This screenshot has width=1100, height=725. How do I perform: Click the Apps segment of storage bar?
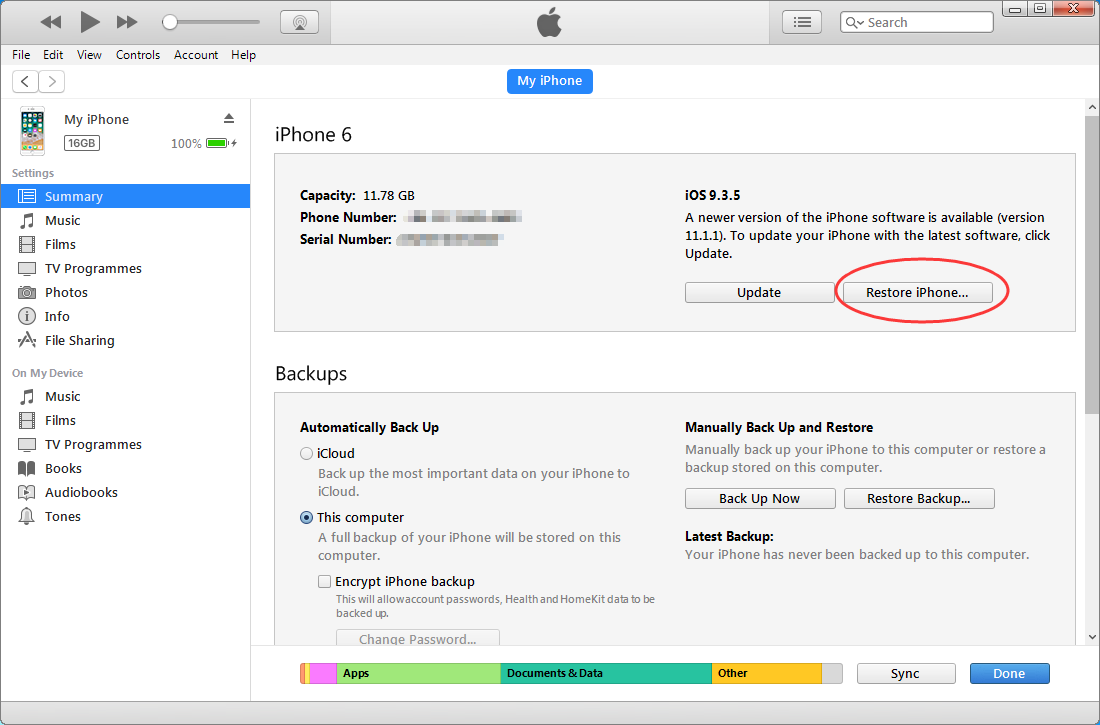pos(418,673)
